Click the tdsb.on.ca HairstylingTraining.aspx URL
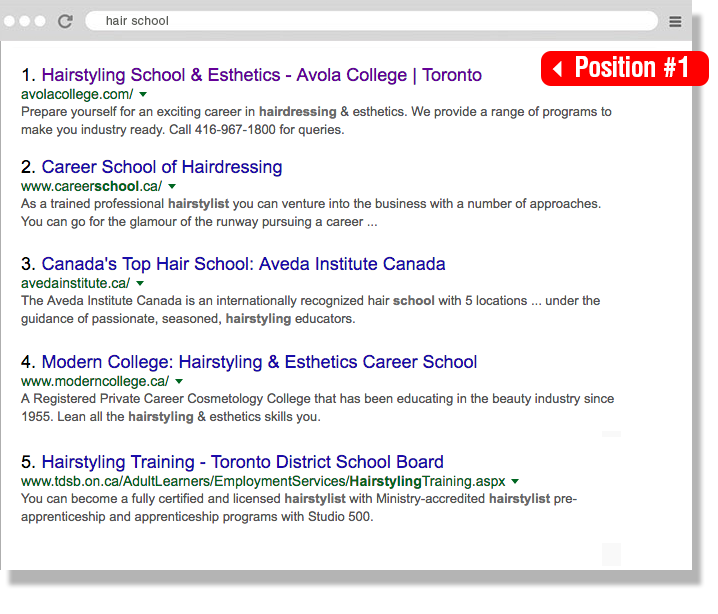Viewport: 718px width, 614px height. [x=263, y=481]
